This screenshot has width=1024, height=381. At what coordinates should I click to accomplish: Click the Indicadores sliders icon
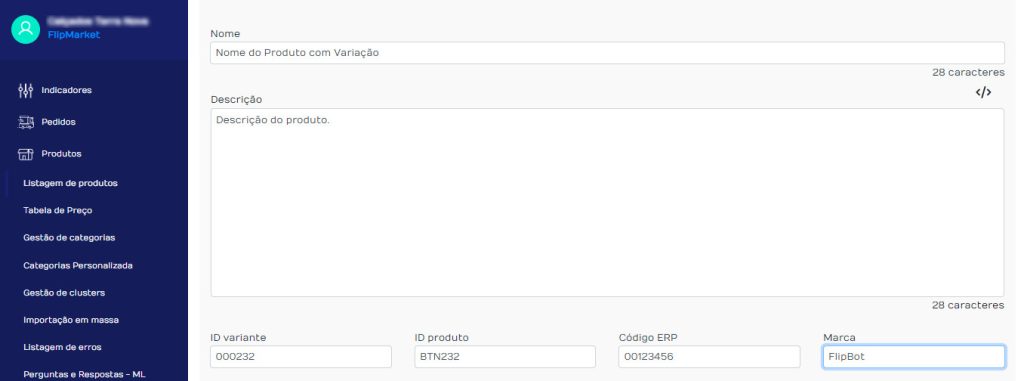[25, 90]
